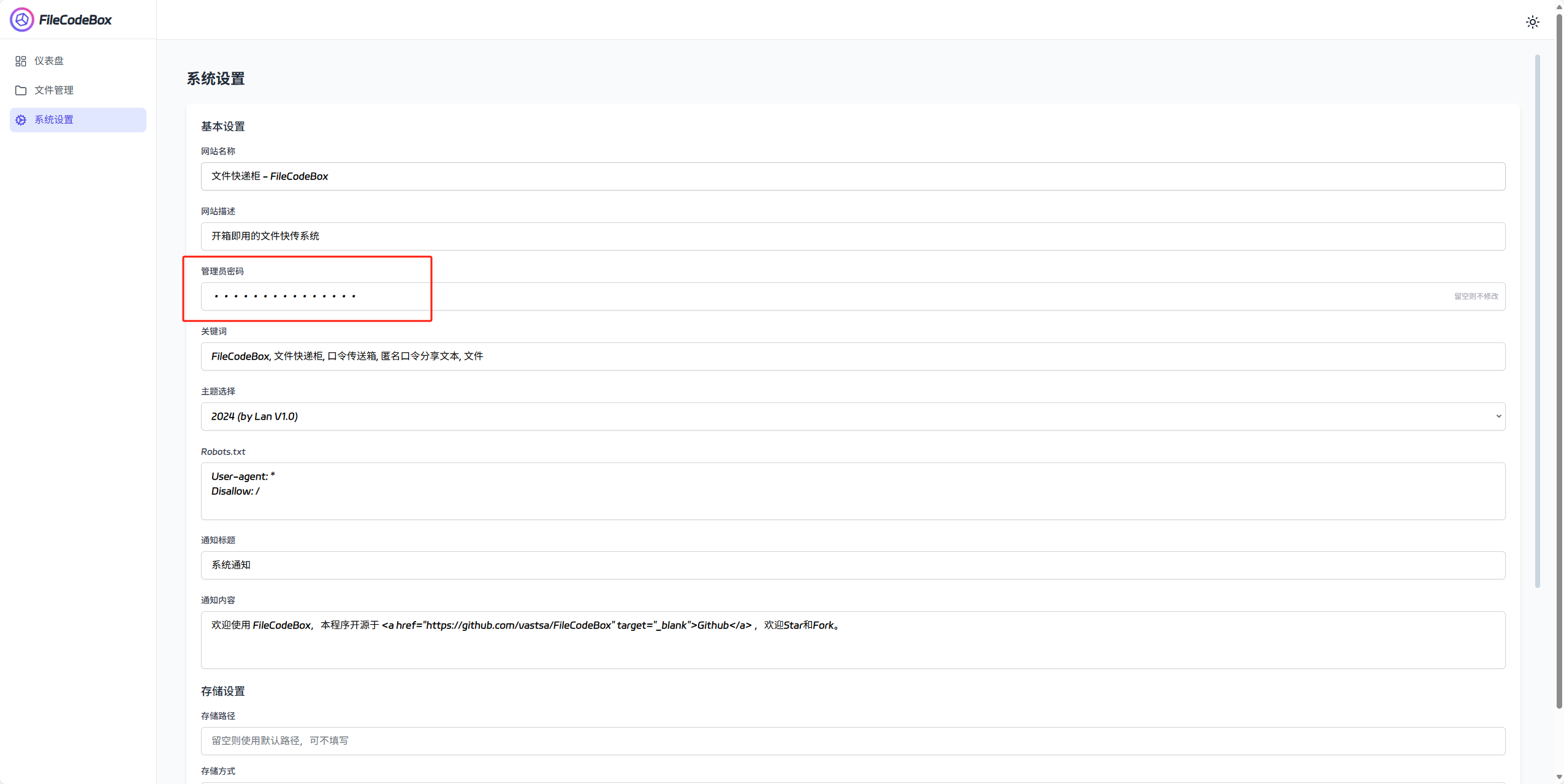Click the FileCodeBox brand title text
The height and width of the screenshot is (784, 1564).
pyautogui.click(x=75, y=20)
